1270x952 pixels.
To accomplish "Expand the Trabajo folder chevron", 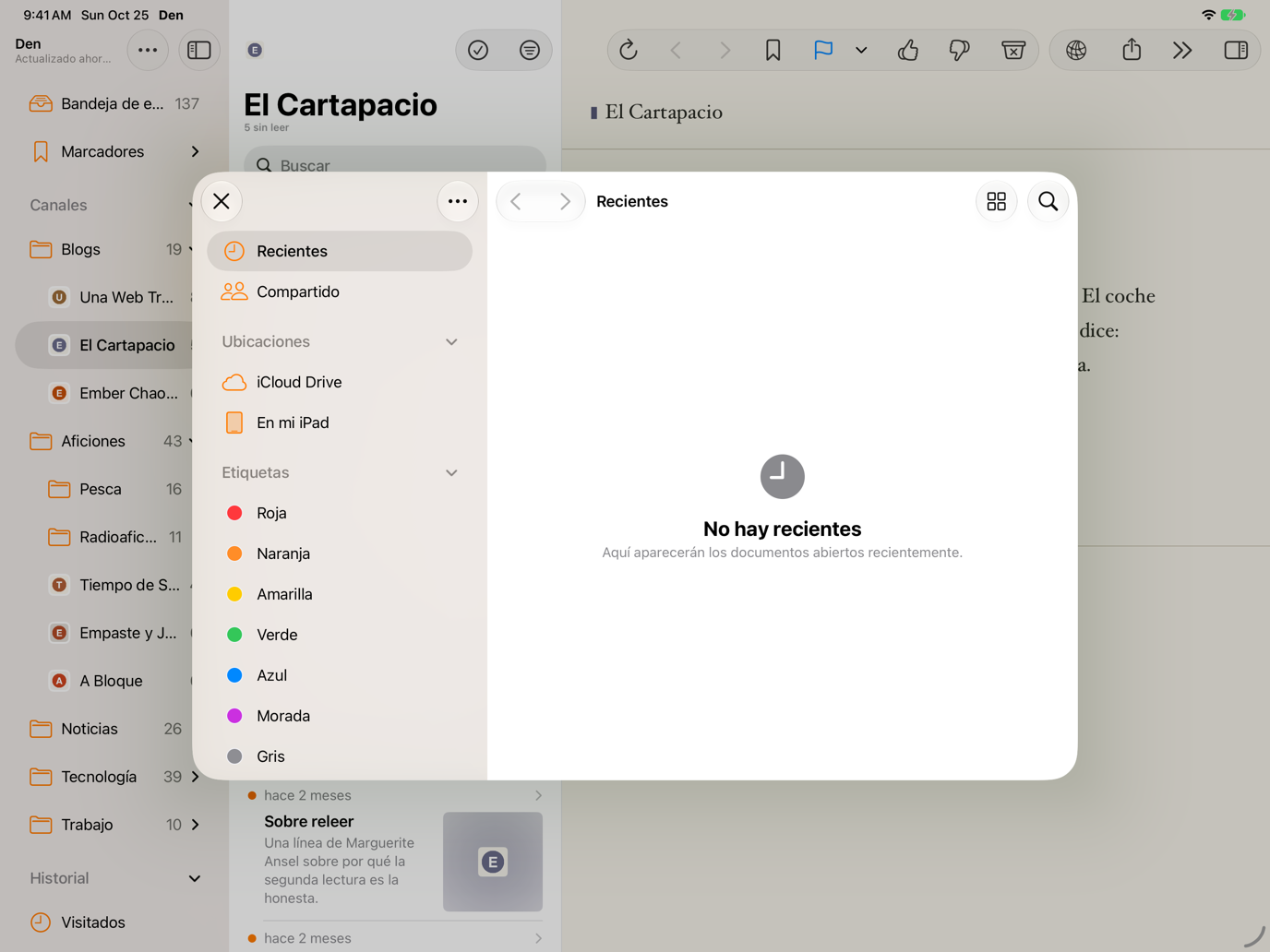I will point(195,825).
